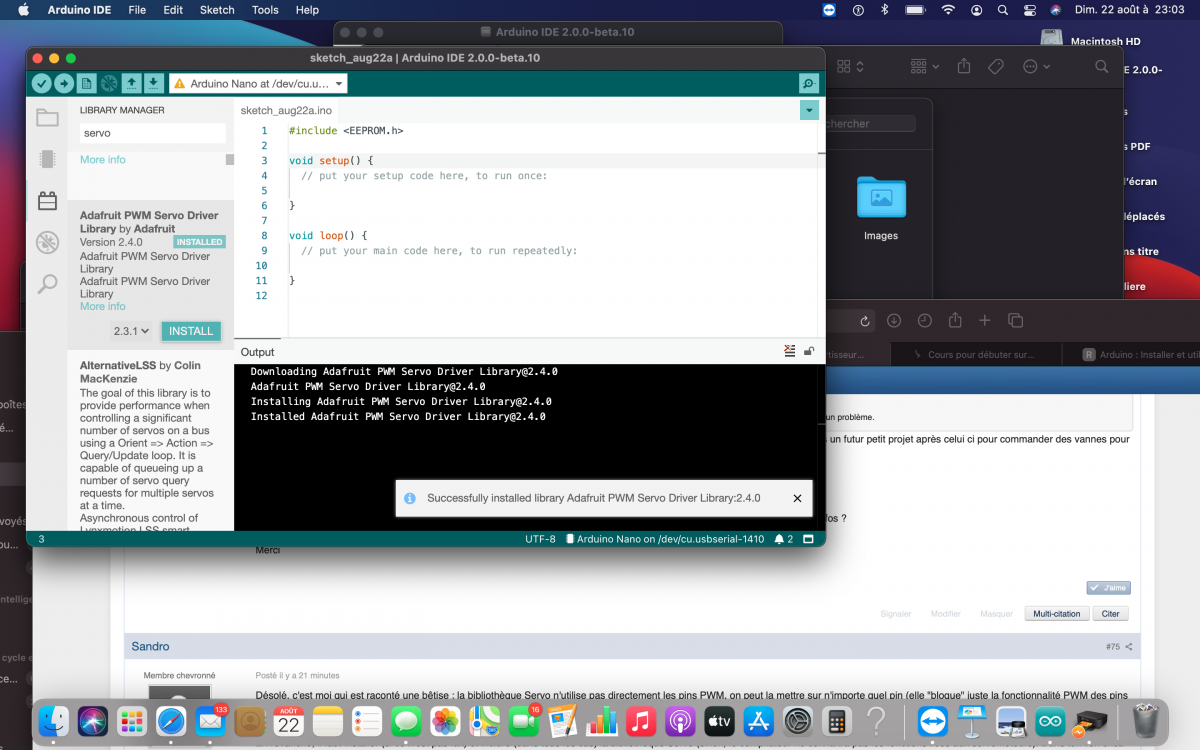This screenshot has height=750, width=1200.
Task: Open the Tools menu
Action: coord(265,10)
